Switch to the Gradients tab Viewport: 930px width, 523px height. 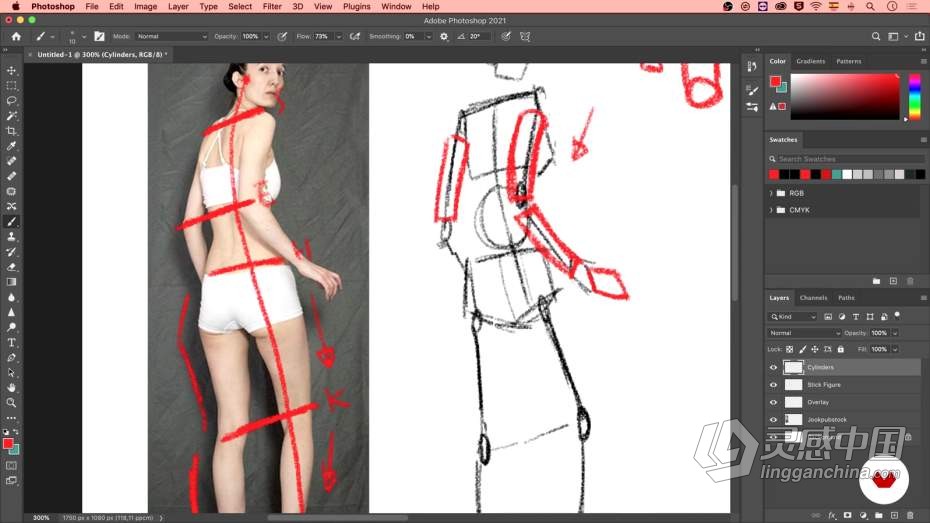click(x=811, y=61)
